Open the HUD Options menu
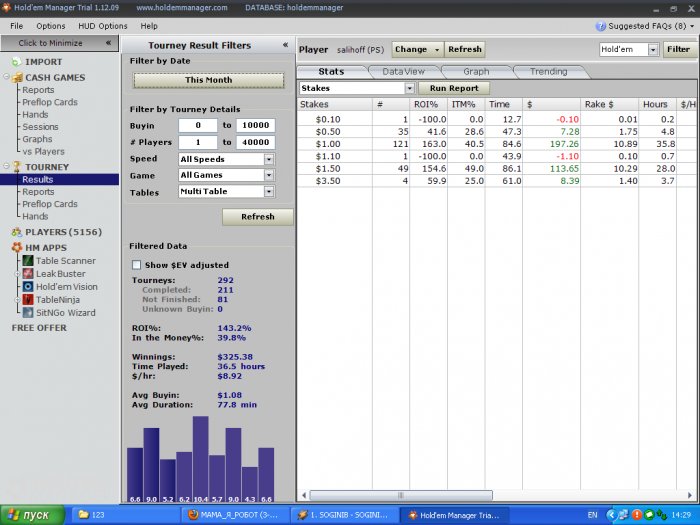 point(99,26)
